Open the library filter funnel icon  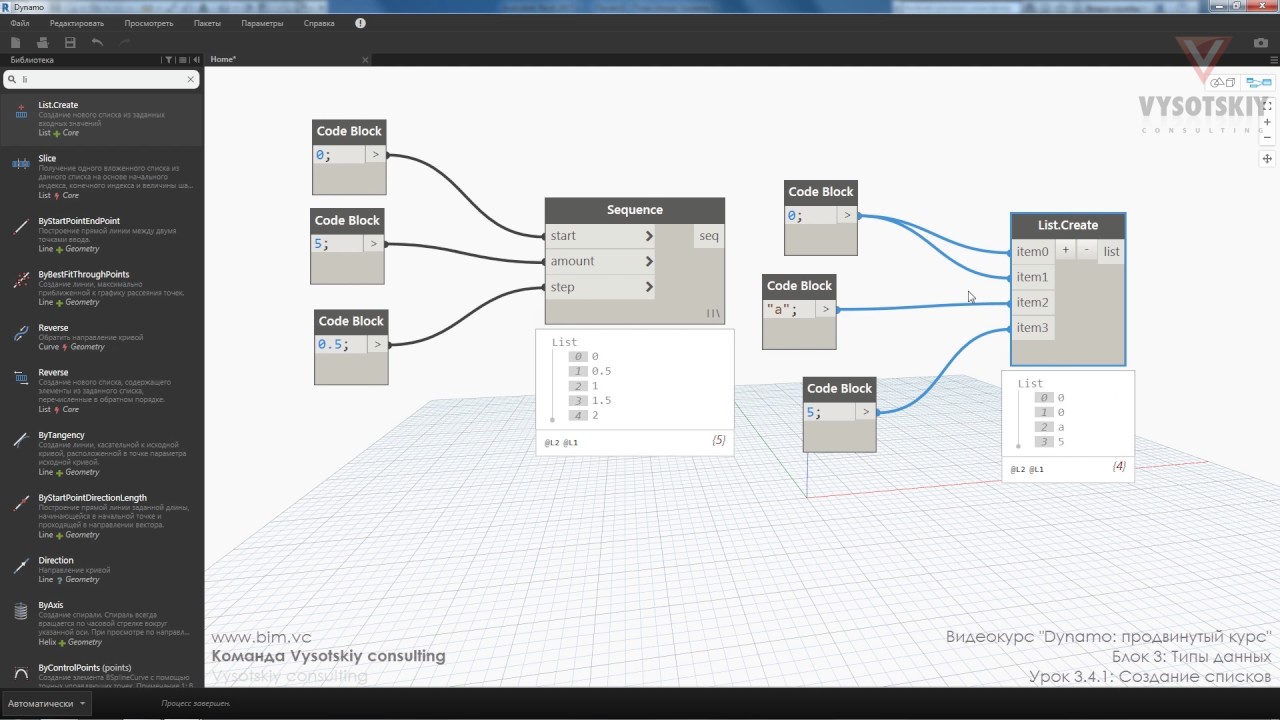(168, 60)
